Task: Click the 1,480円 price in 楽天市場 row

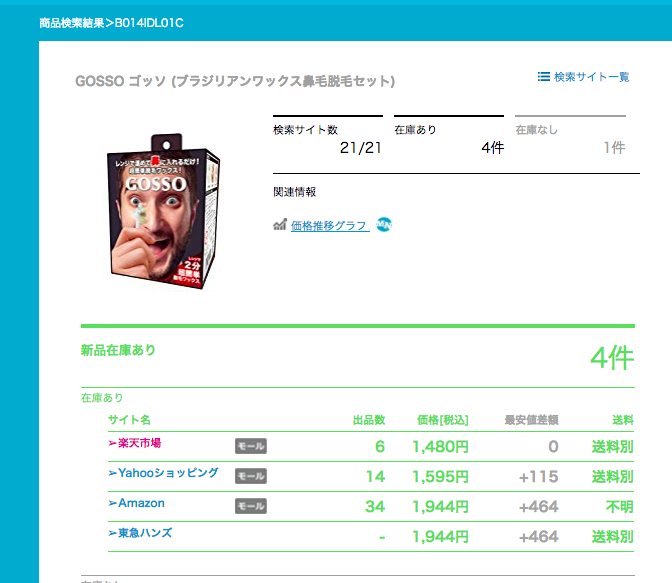Action: pyautogui.click(x=440, y=447)
